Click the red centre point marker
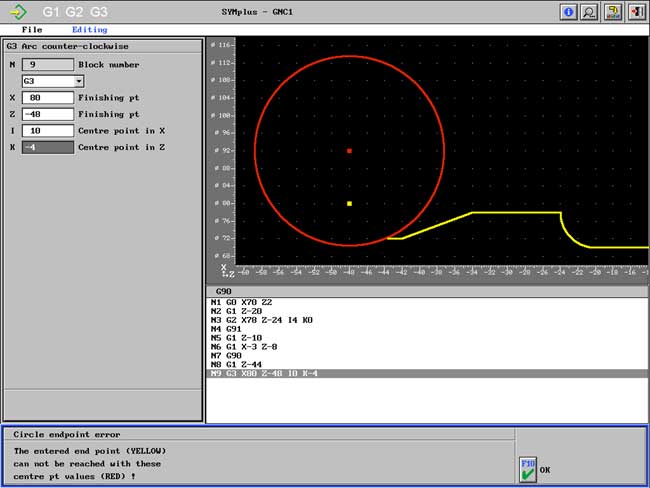 pos(349,151)
